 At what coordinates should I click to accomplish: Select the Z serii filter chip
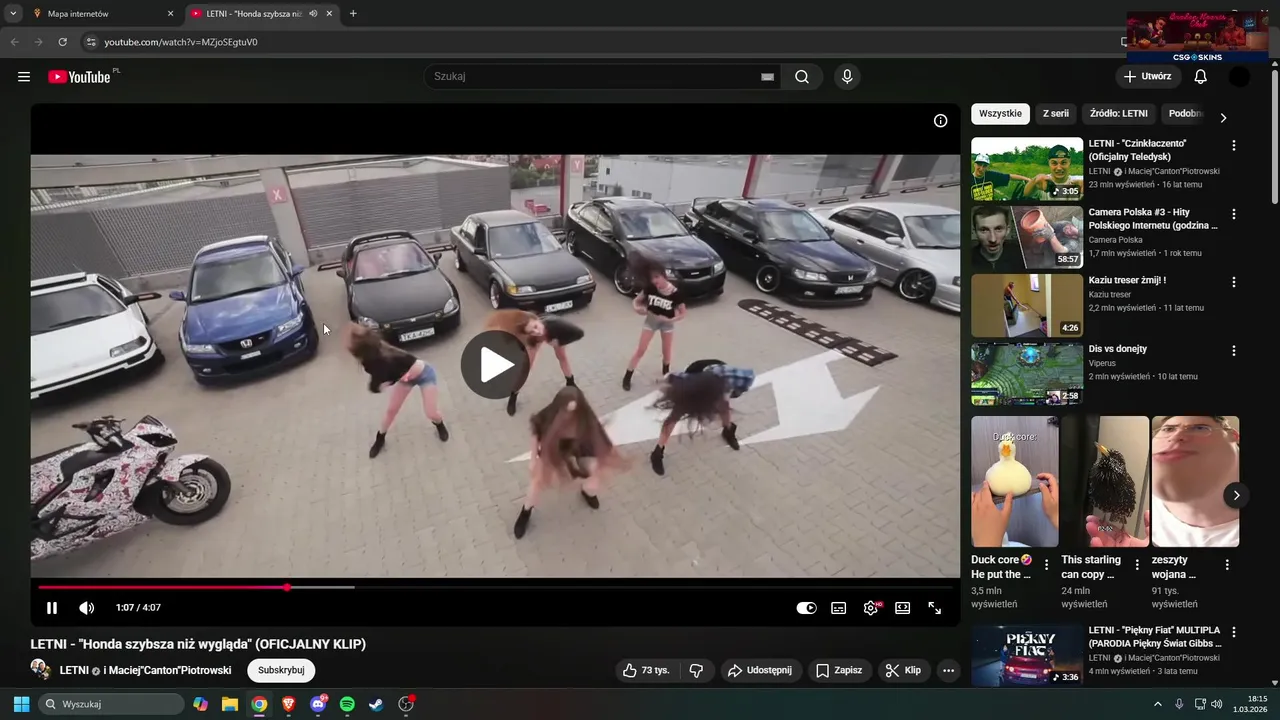(x=1056, y=114)
